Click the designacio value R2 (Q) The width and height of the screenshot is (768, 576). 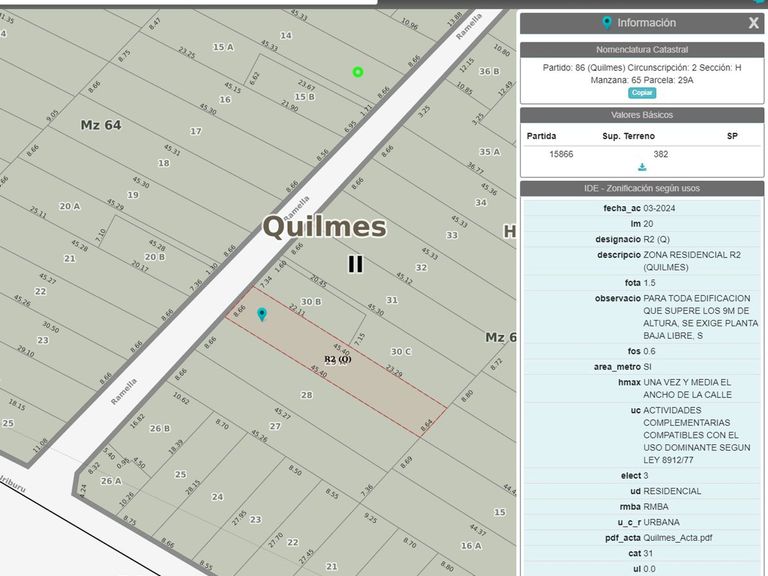coord(656,239)
